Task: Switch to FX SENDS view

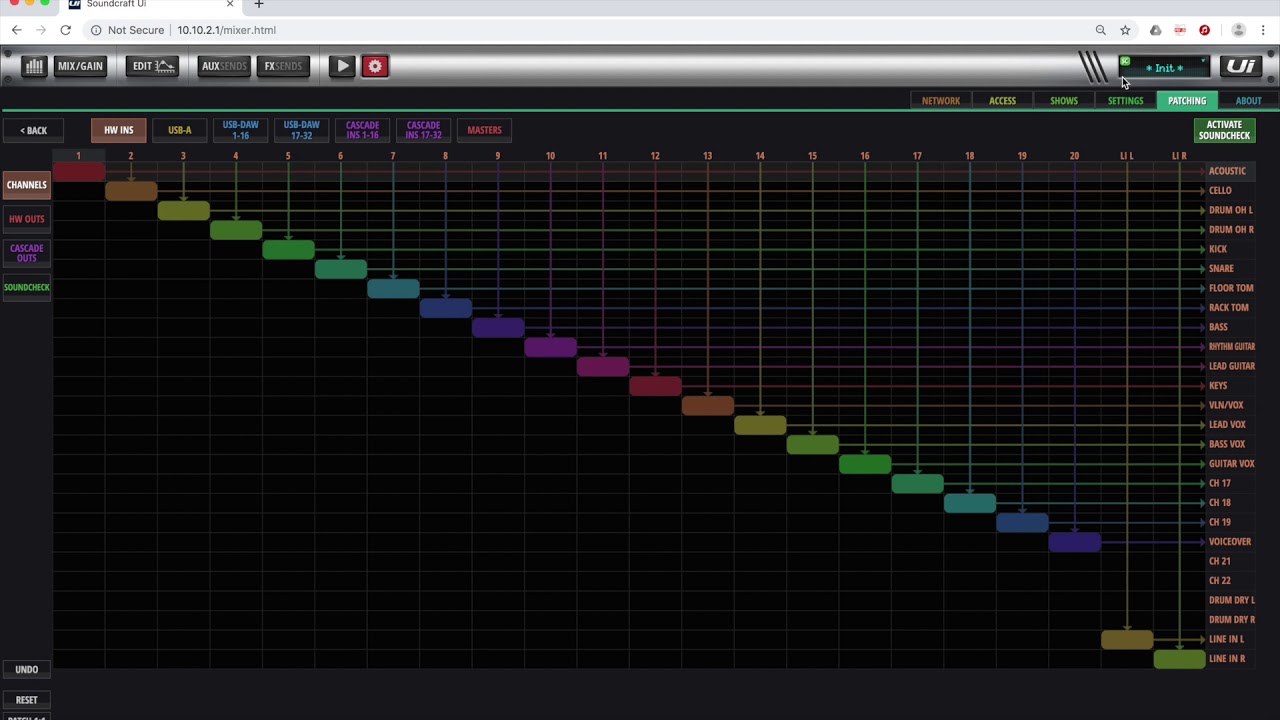Action: click(283, 66)
